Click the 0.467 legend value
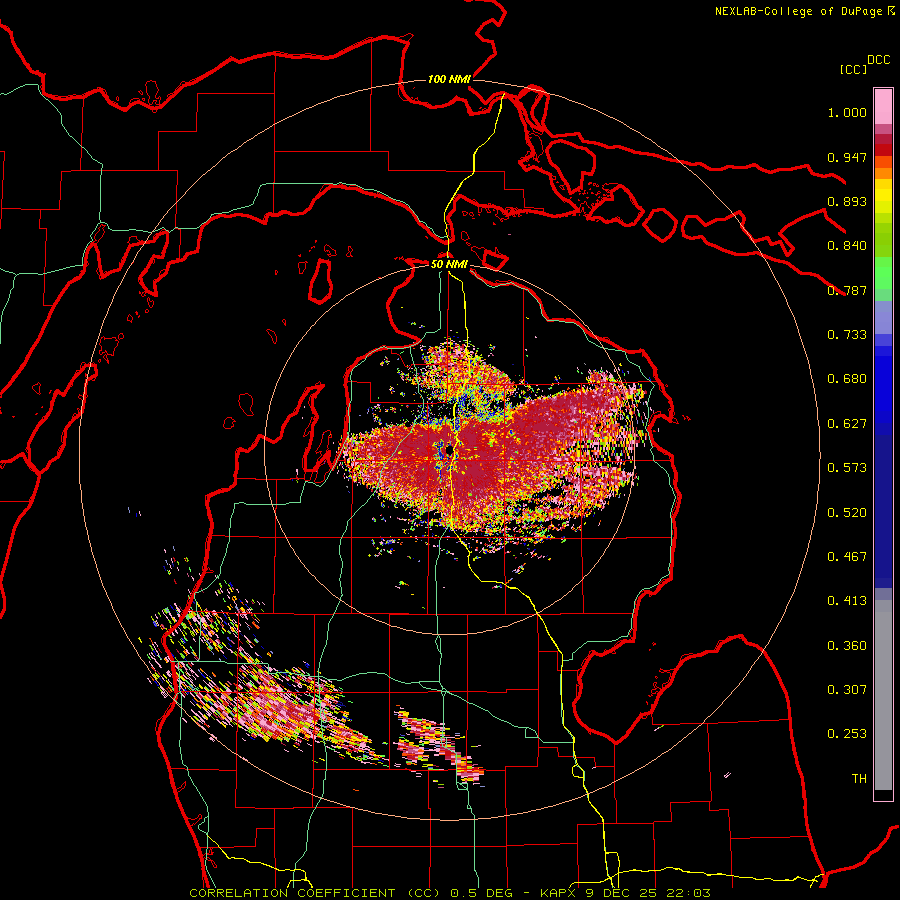The height and width of the screenshot is (900, 900). [x=847, y=557]
